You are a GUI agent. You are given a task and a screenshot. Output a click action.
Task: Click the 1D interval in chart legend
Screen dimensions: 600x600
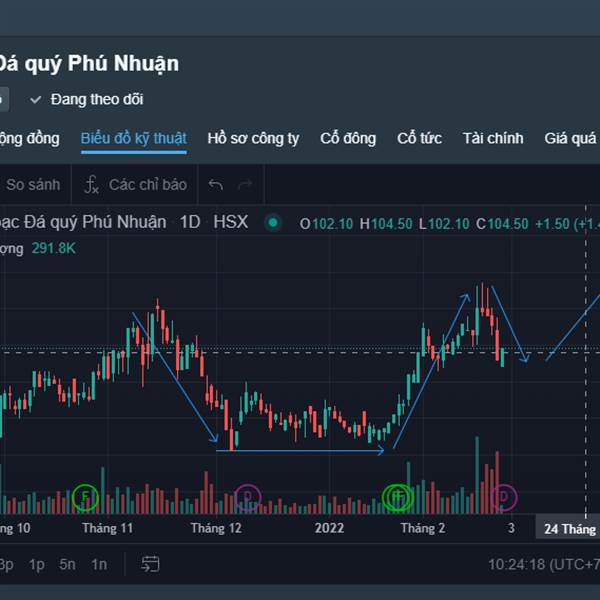190,222
